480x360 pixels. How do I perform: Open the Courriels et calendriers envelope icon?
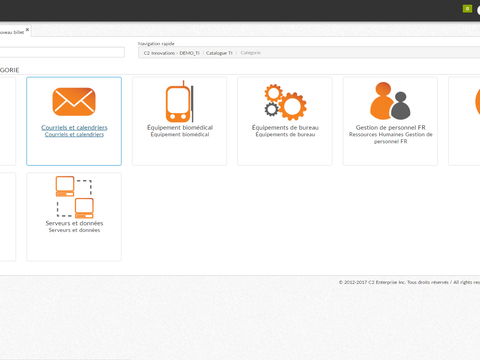pos(74,102)
